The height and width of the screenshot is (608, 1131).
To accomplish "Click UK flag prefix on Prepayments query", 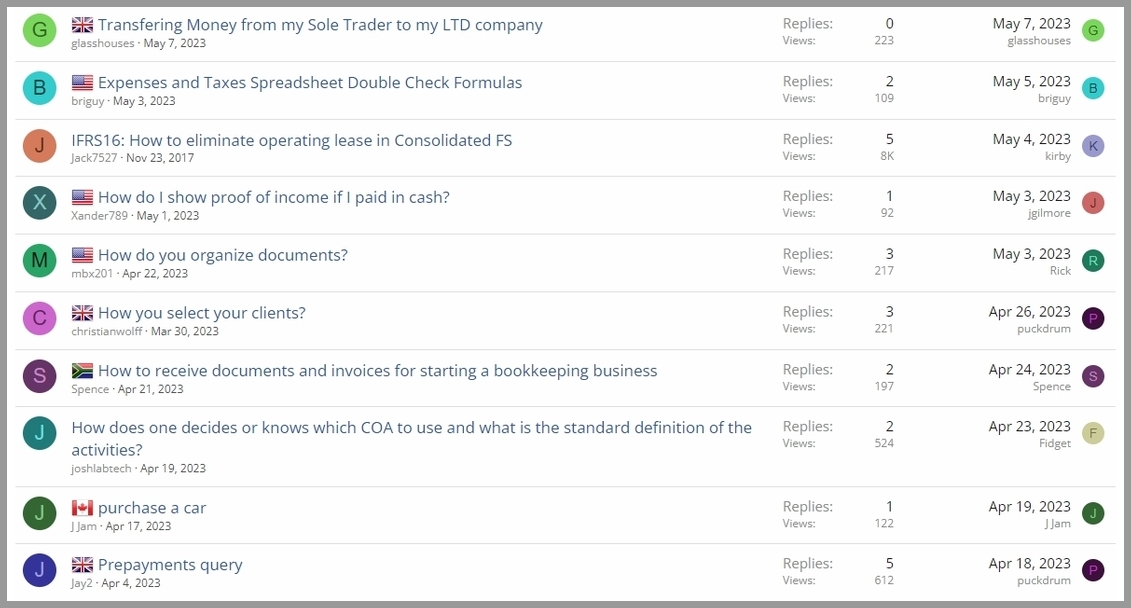I will (82, 565).
